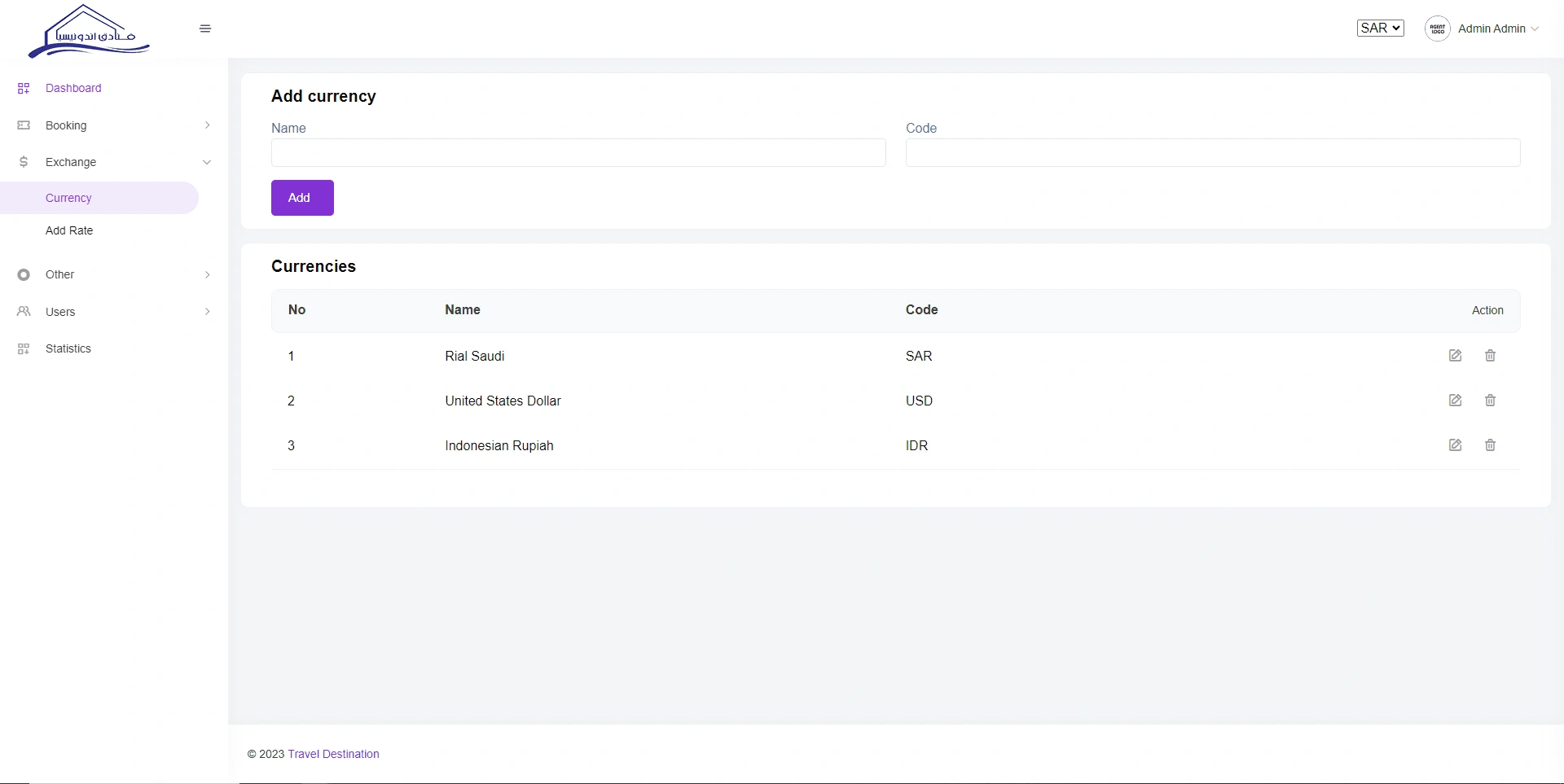Click the IDR code cell
The image size is (1564, 784).
(916, 445)
